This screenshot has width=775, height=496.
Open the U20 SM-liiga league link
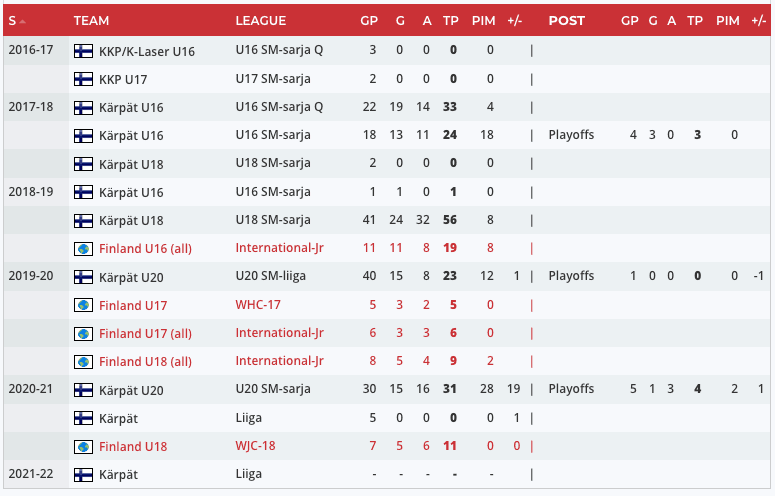pos(272,276)
